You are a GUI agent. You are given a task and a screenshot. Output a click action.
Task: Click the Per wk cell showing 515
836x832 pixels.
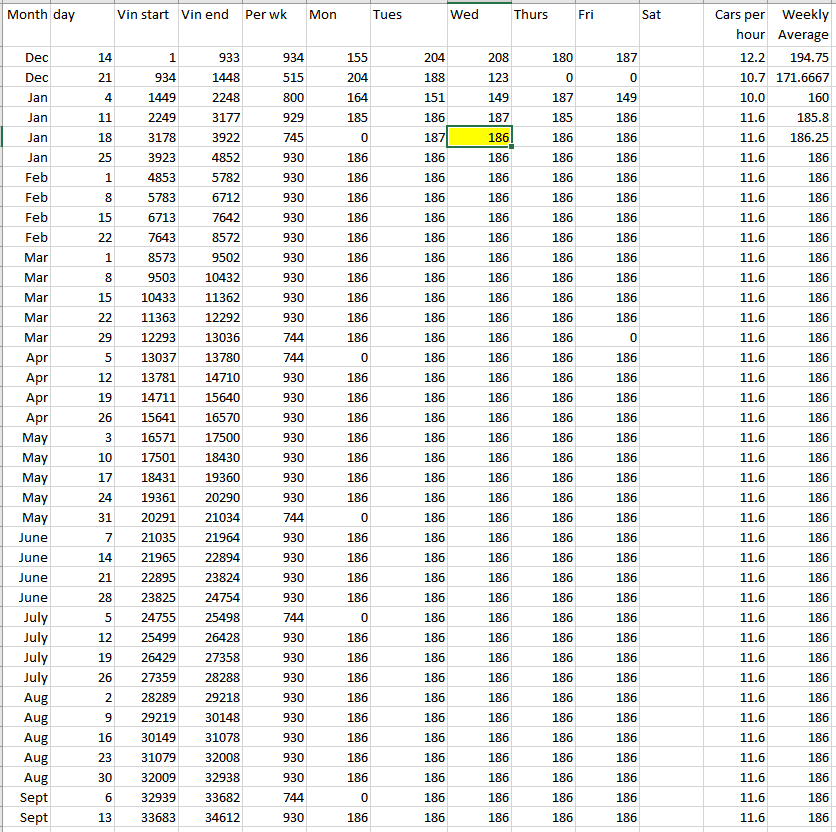click(x=273, y=77)
